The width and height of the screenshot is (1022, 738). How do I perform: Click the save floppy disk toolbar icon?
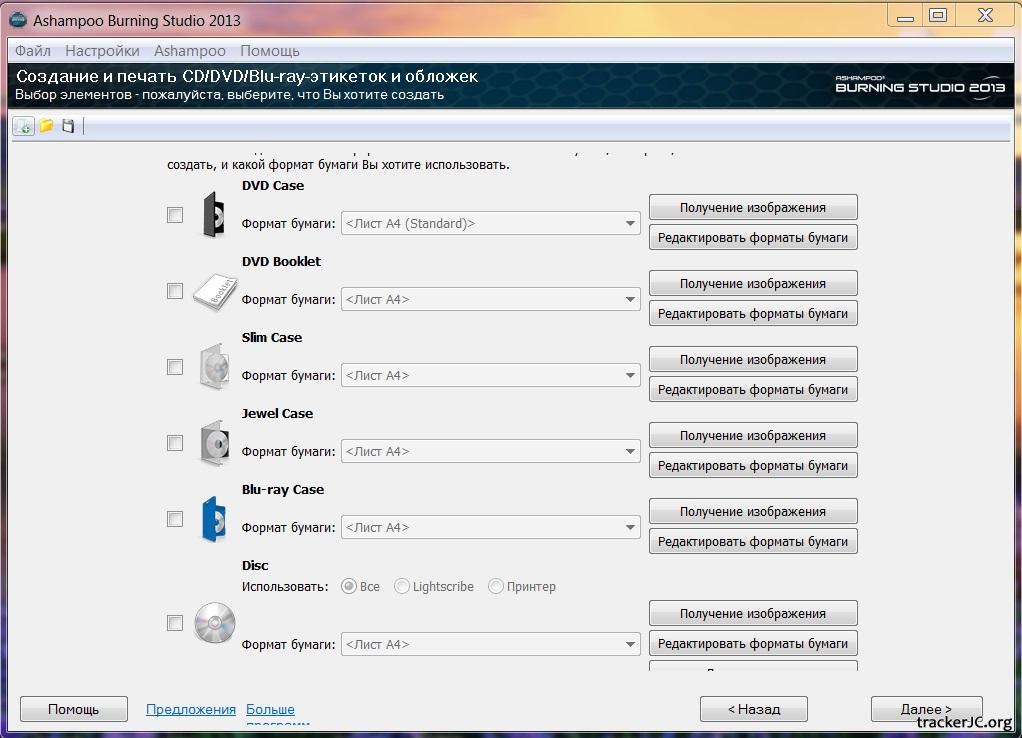click(x=68, y=126)
